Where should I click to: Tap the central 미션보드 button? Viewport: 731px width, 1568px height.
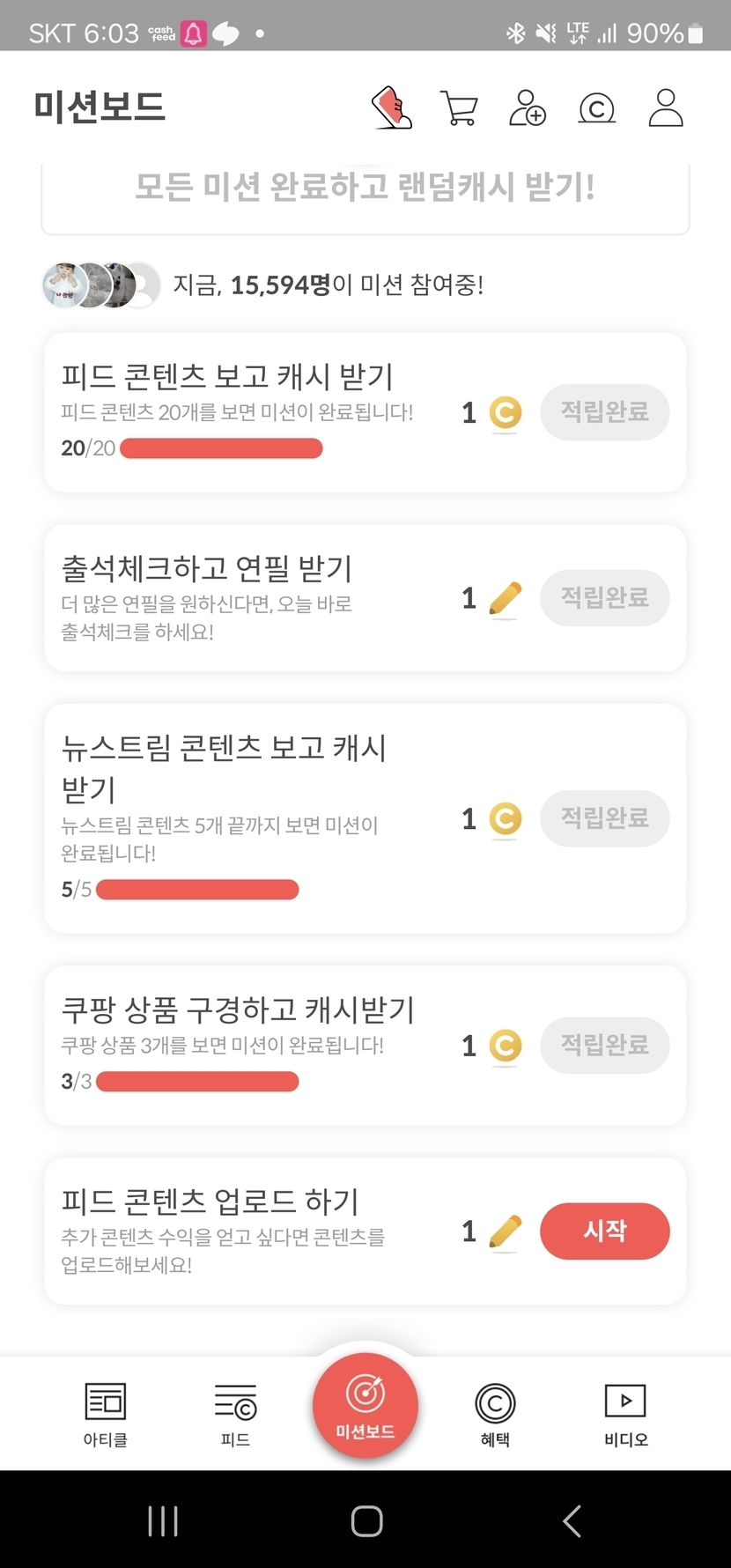coord(365,1406)
